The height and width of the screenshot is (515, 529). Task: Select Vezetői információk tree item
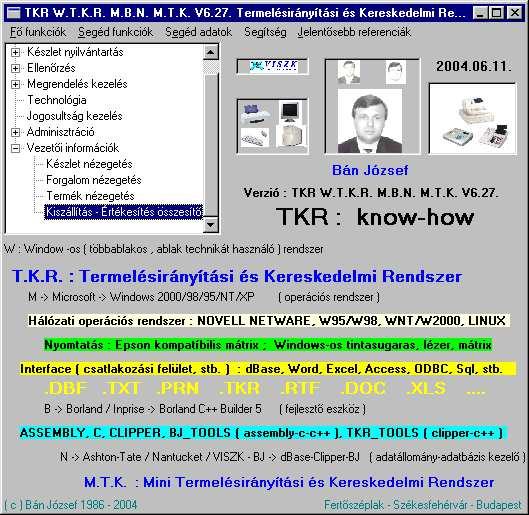[x=73, y=148]
